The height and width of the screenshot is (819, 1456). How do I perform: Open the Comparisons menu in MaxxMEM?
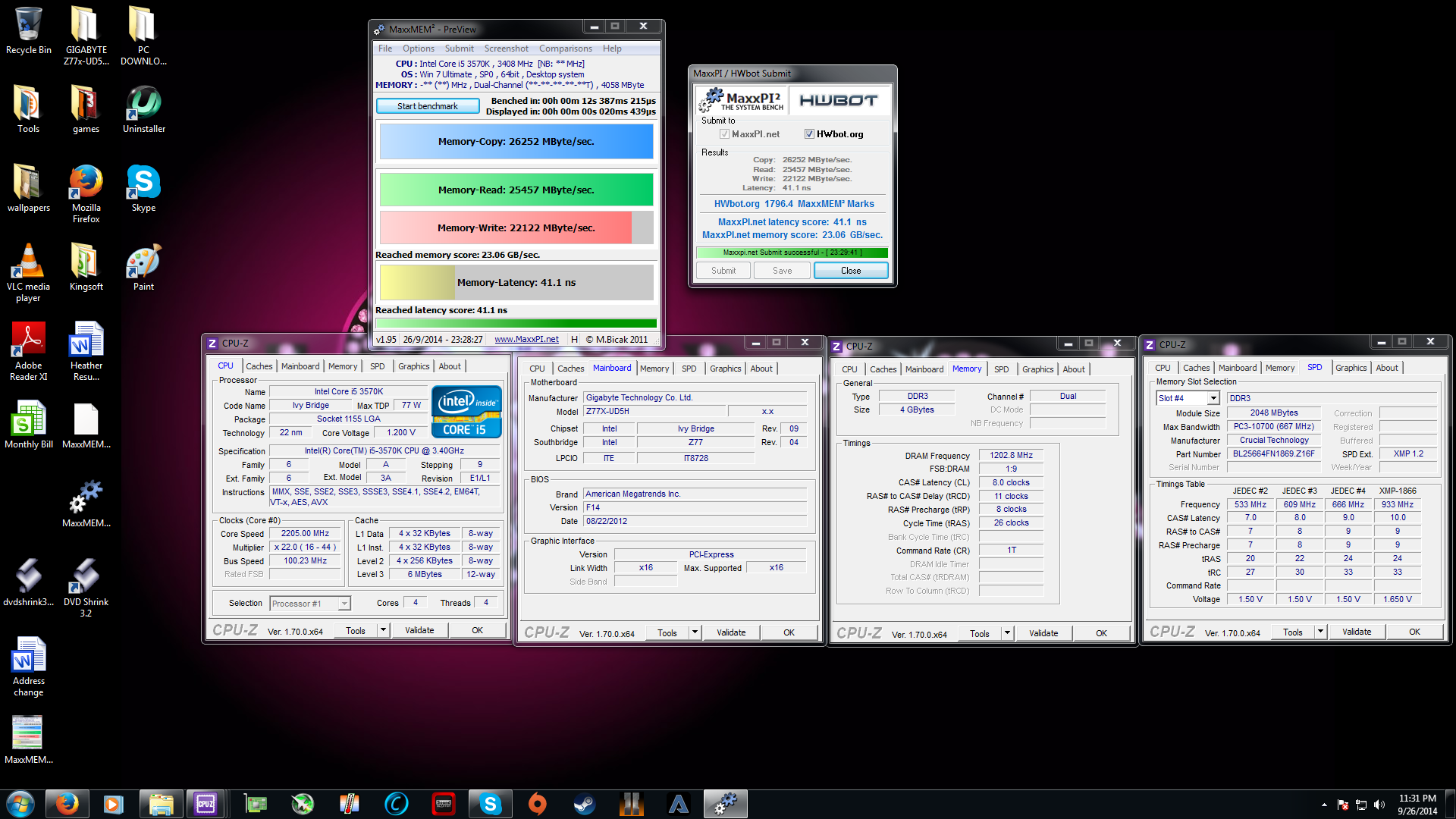566,49
